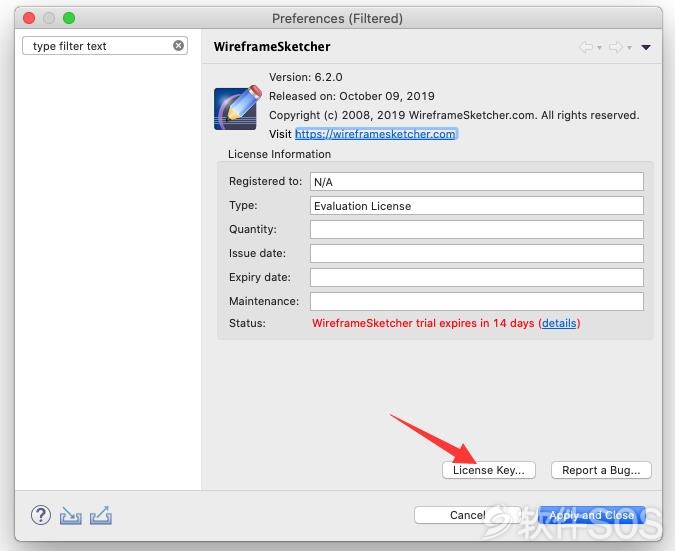Click the Version: 6.2.0 text
This screenshot has height=551, width=675.
pos(306,77)
